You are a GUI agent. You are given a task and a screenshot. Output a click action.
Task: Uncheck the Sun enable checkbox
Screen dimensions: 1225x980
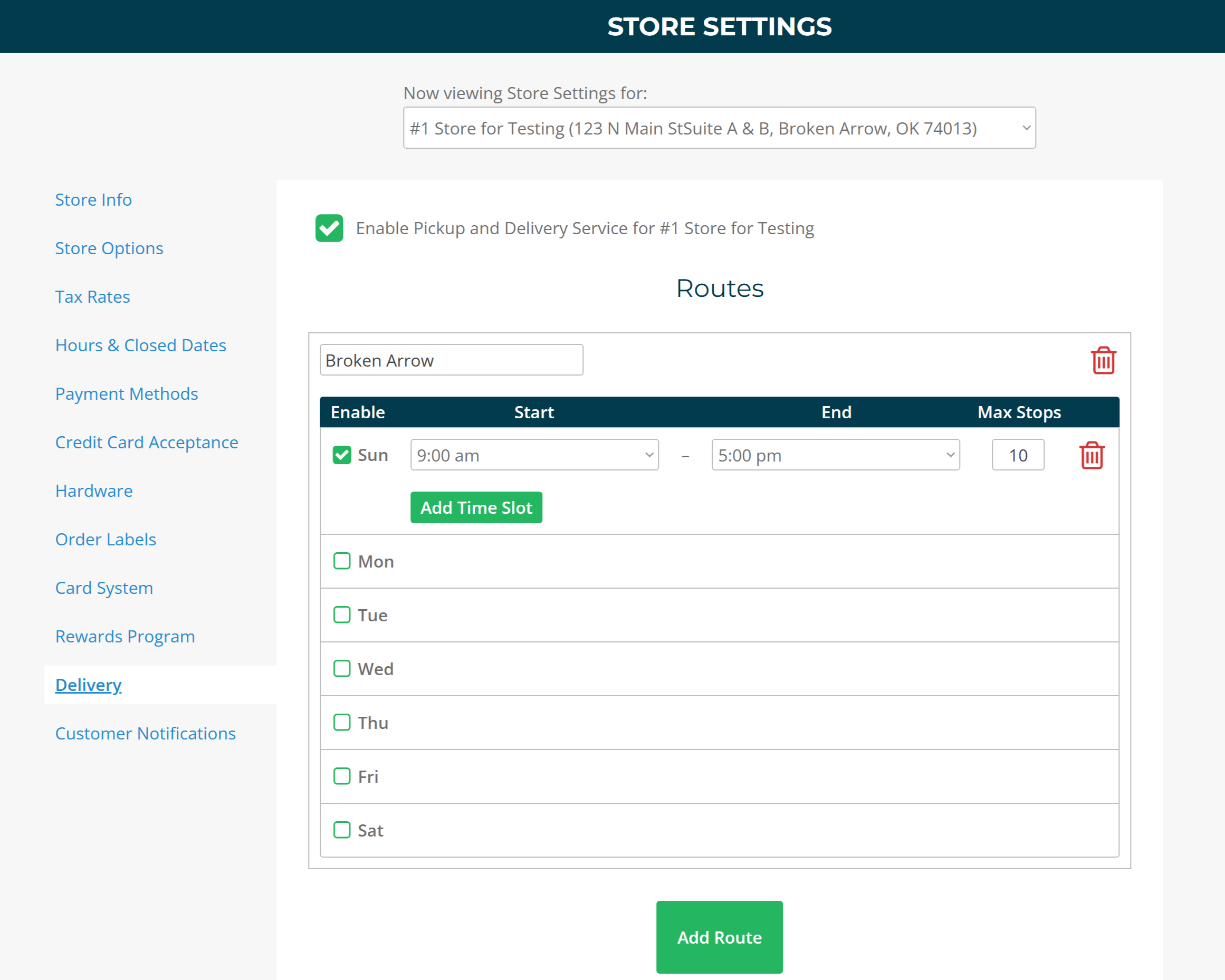pos(341,455)
